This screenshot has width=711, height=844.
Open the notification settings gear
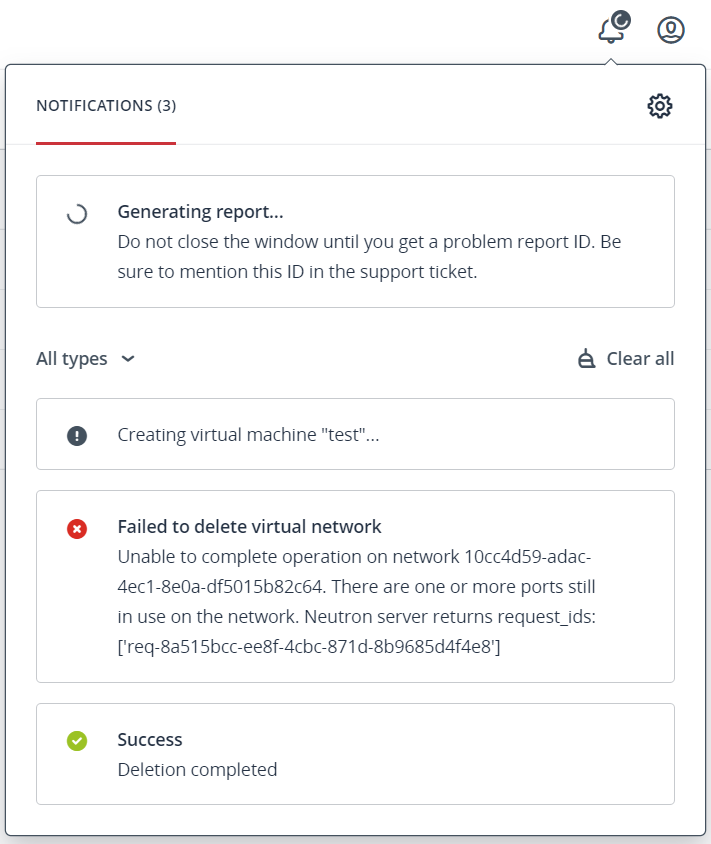(660, 105)
